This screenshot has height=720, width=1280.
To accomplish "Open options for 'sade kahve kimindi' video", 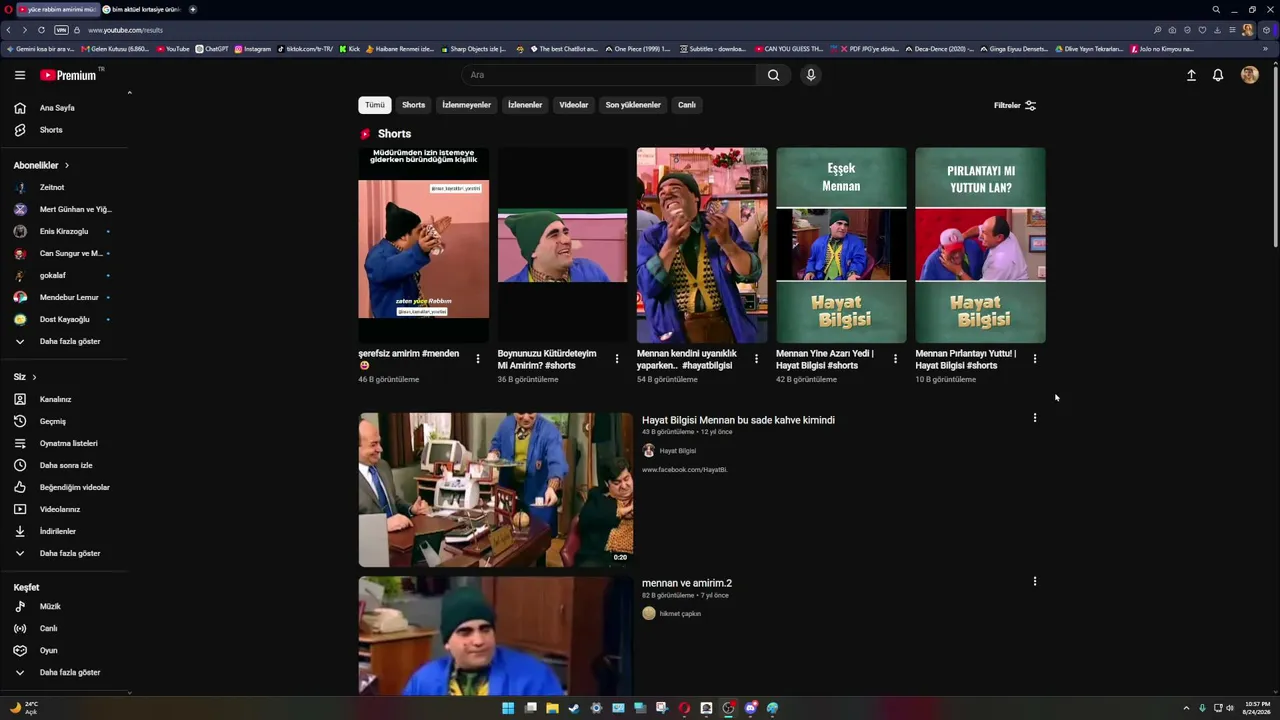I will click(x=1034, y=418).
